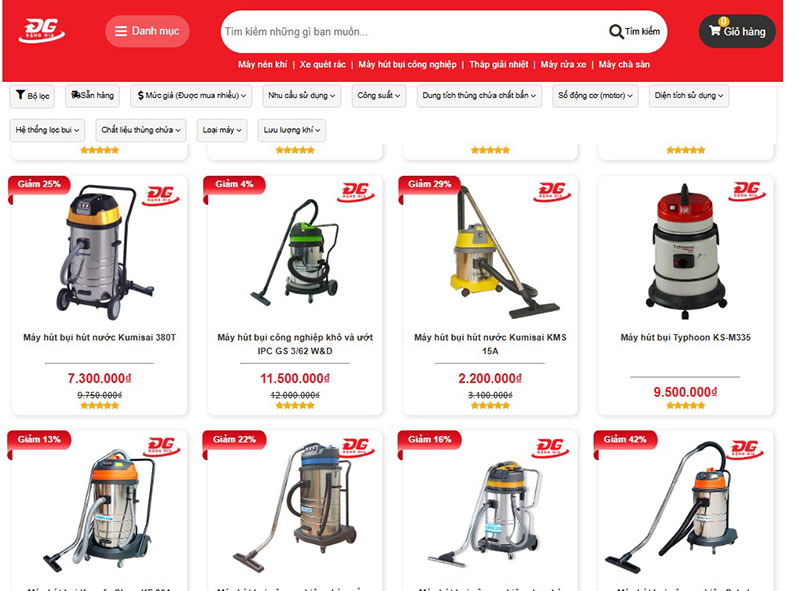Open the Danh mục hamburger menu
This screenshot has height=591, width=800.
coord(147,31)
